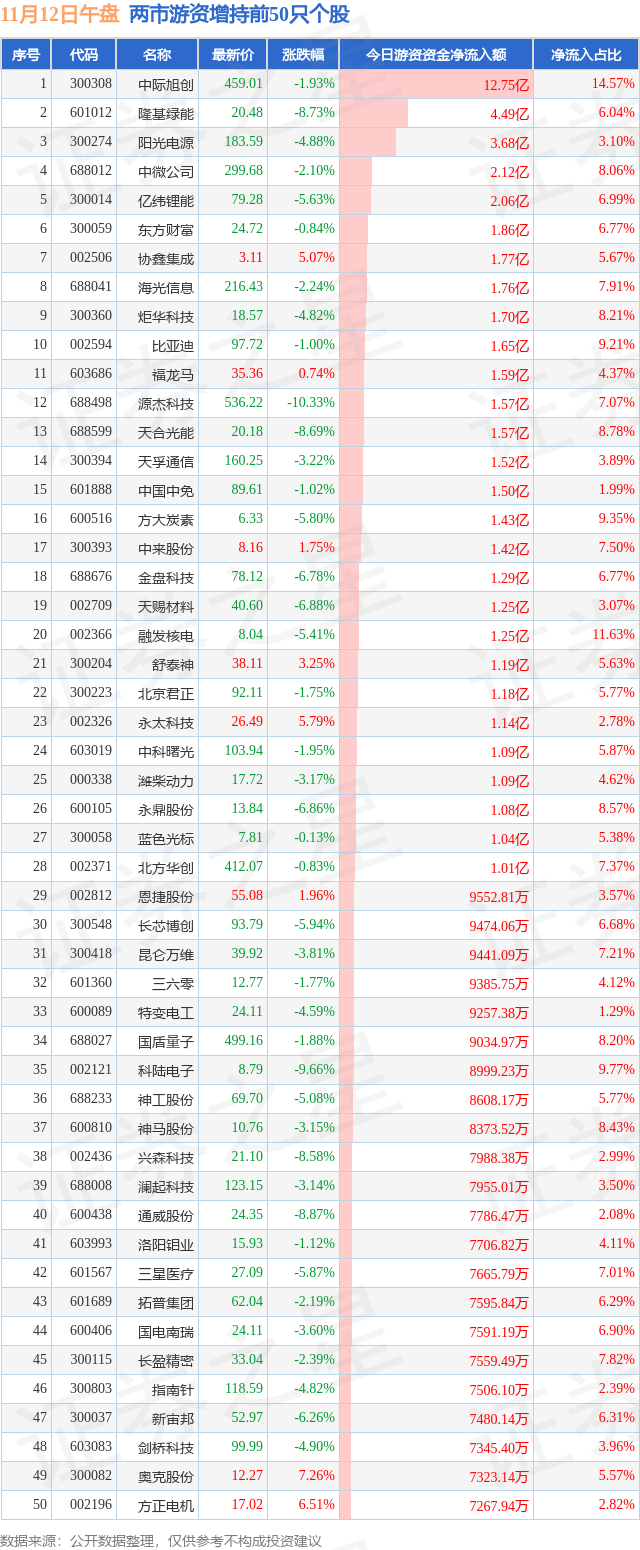The height and width of the screenshot is (1550, 640).
Task: Click the stock name 金盘科技
Action: (x=166, y=578)
